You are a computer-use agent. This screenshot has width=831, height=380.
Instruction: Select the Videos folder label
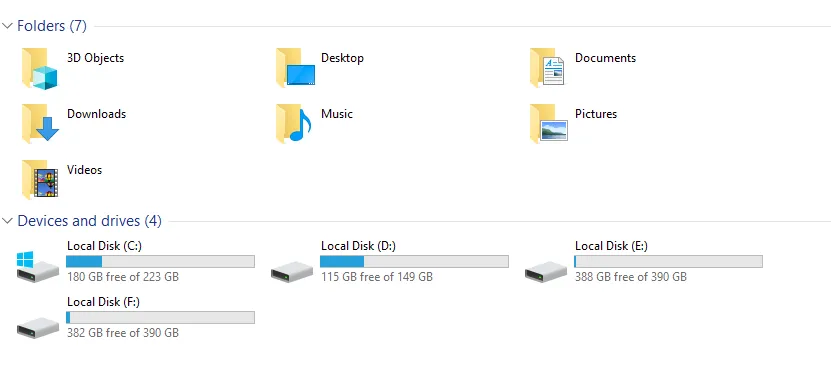tap(84, 170)
